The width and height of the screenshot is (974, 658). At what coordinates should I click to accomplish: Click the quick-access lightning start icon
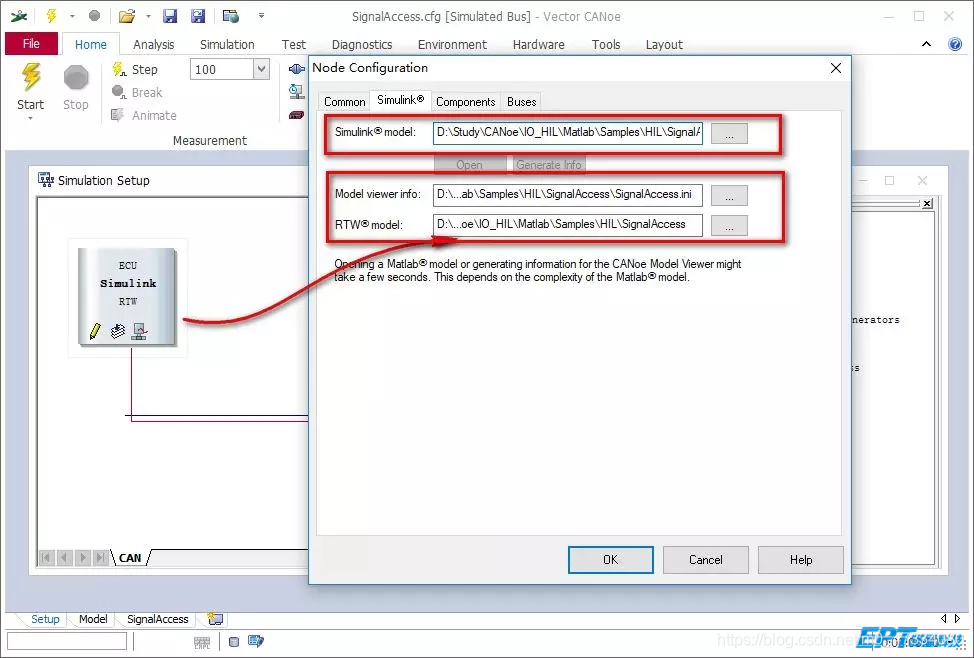51,16
